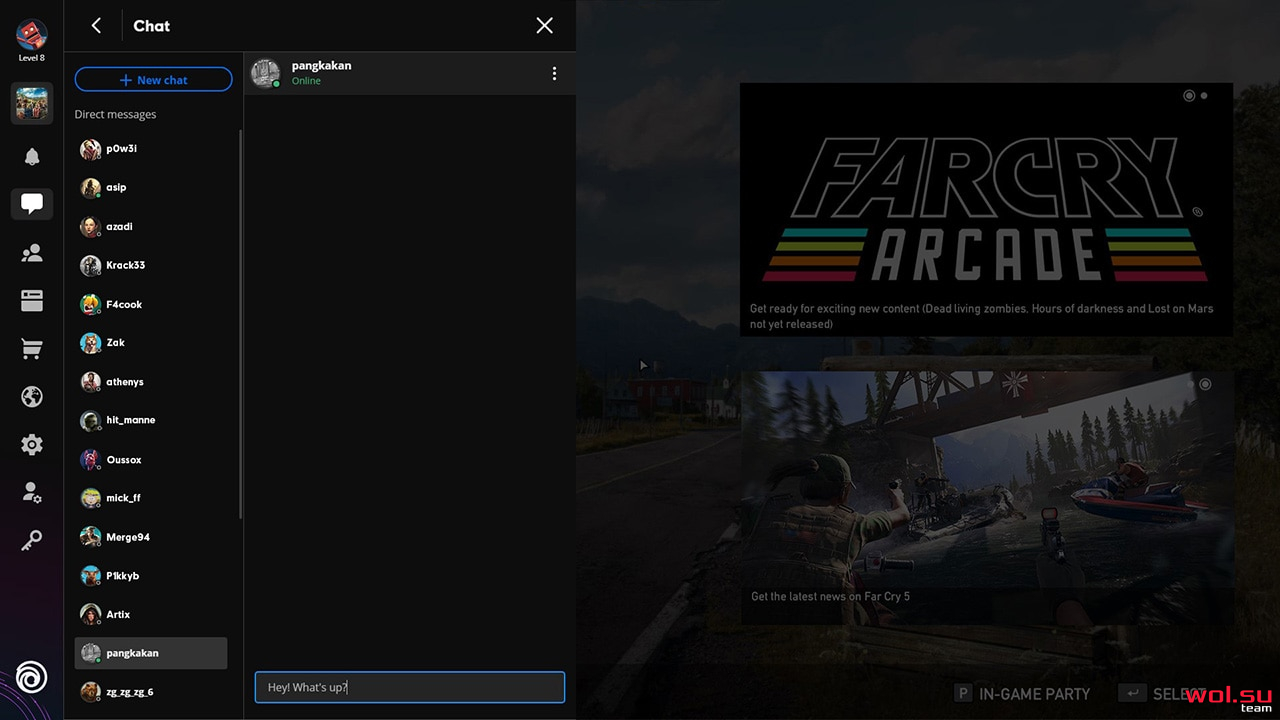The image size is (1280, 720).
Task: Open the settings gear icon
Action: pyautogui.click(x=32, y=445)
